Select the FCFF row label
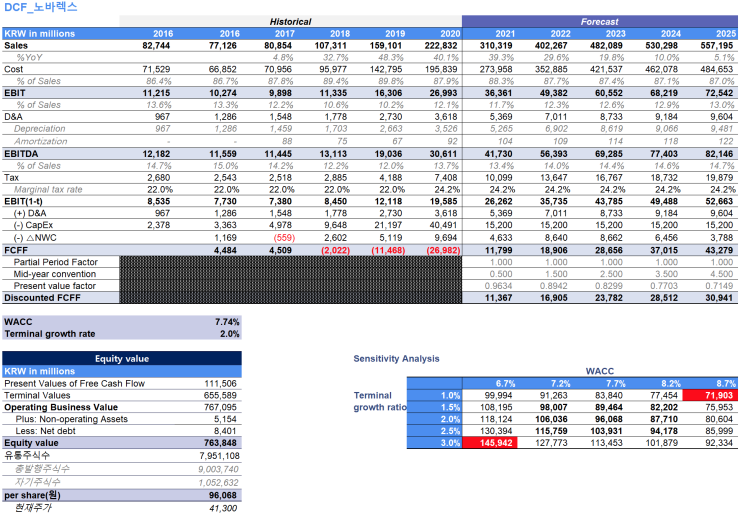This screenshot has height=516, width=743. click(16, 250)
